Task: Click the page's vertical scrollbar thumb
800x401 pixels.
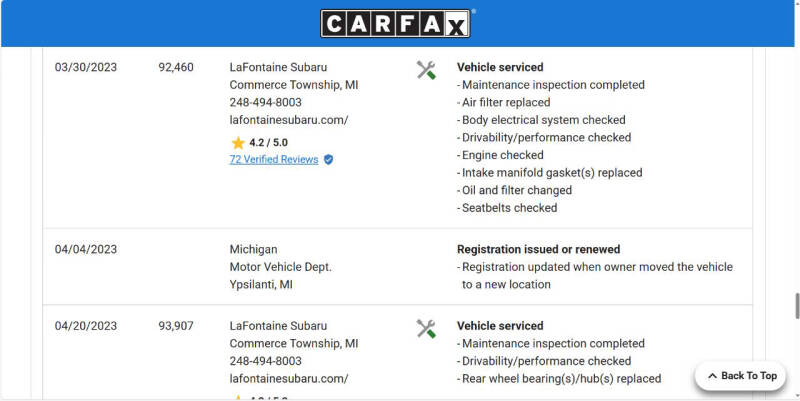Action: pyautogui.click(x=796, y=305)
